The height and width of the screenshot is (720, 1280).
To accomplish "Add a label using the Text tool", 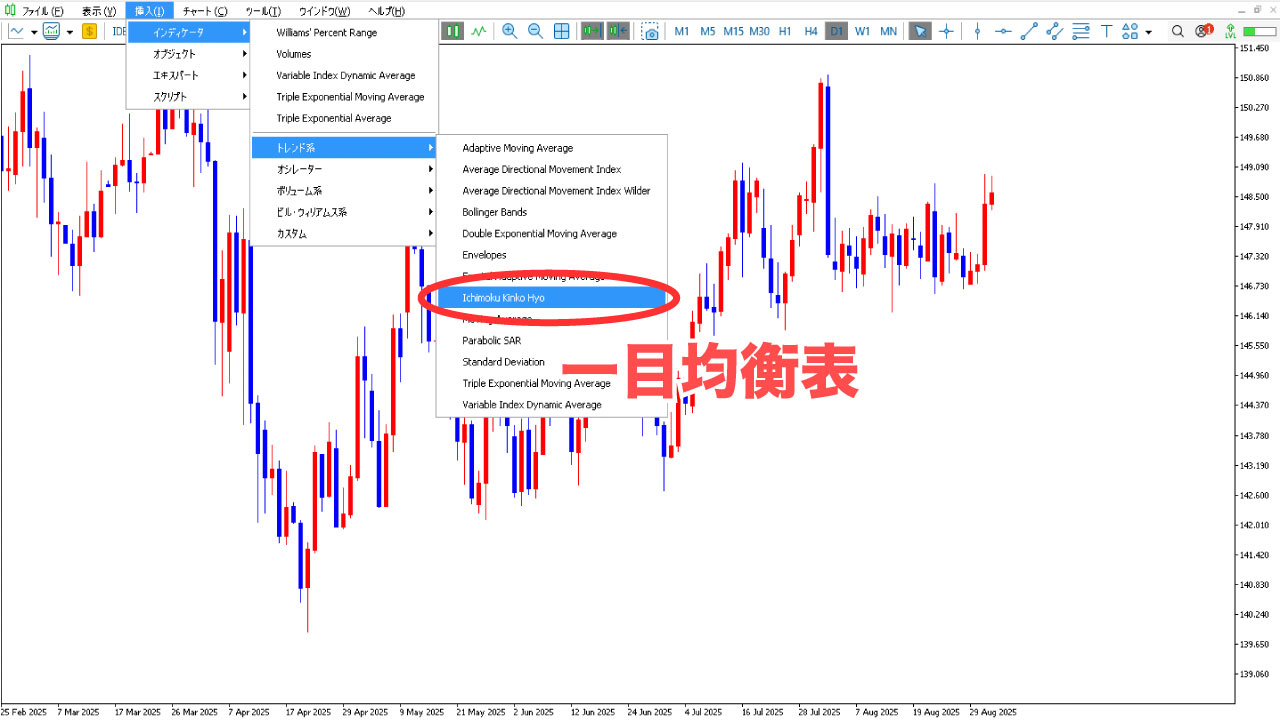I will point(1105,31).
